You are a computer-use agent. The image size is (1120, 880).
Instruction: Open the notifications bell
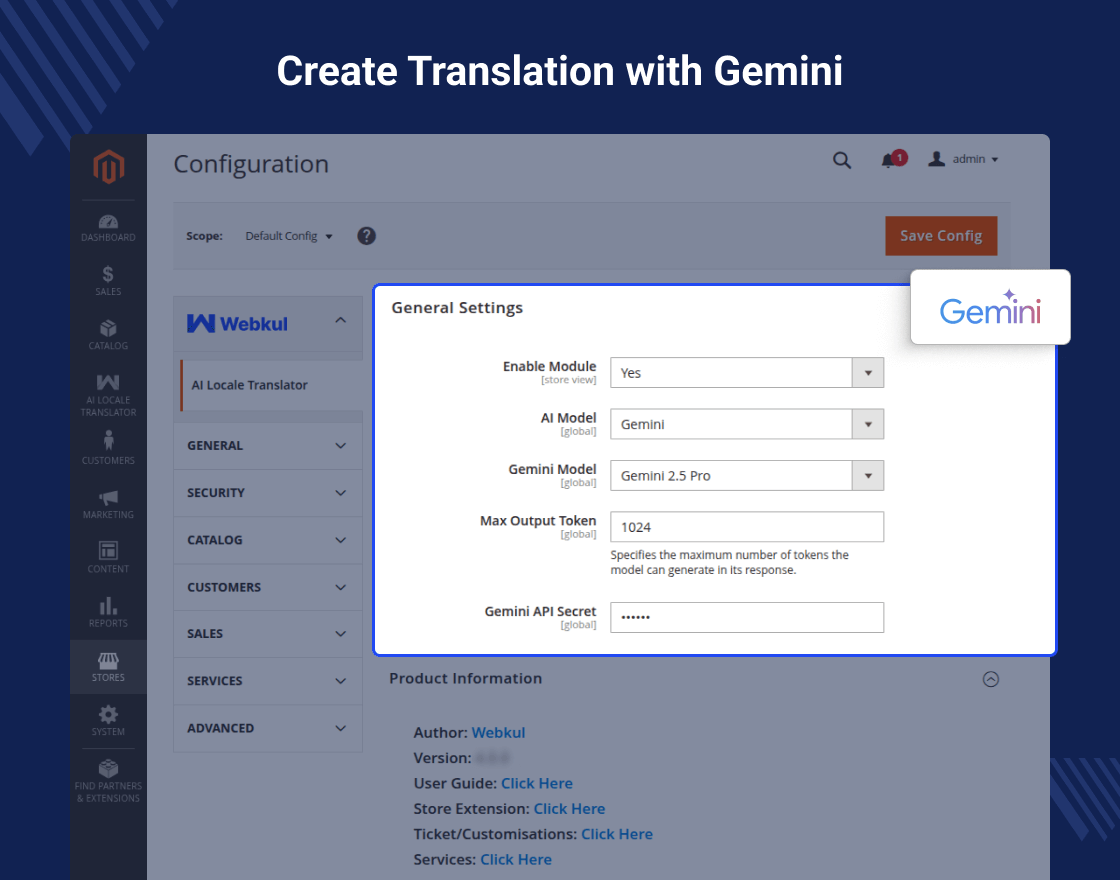(888, 160)
